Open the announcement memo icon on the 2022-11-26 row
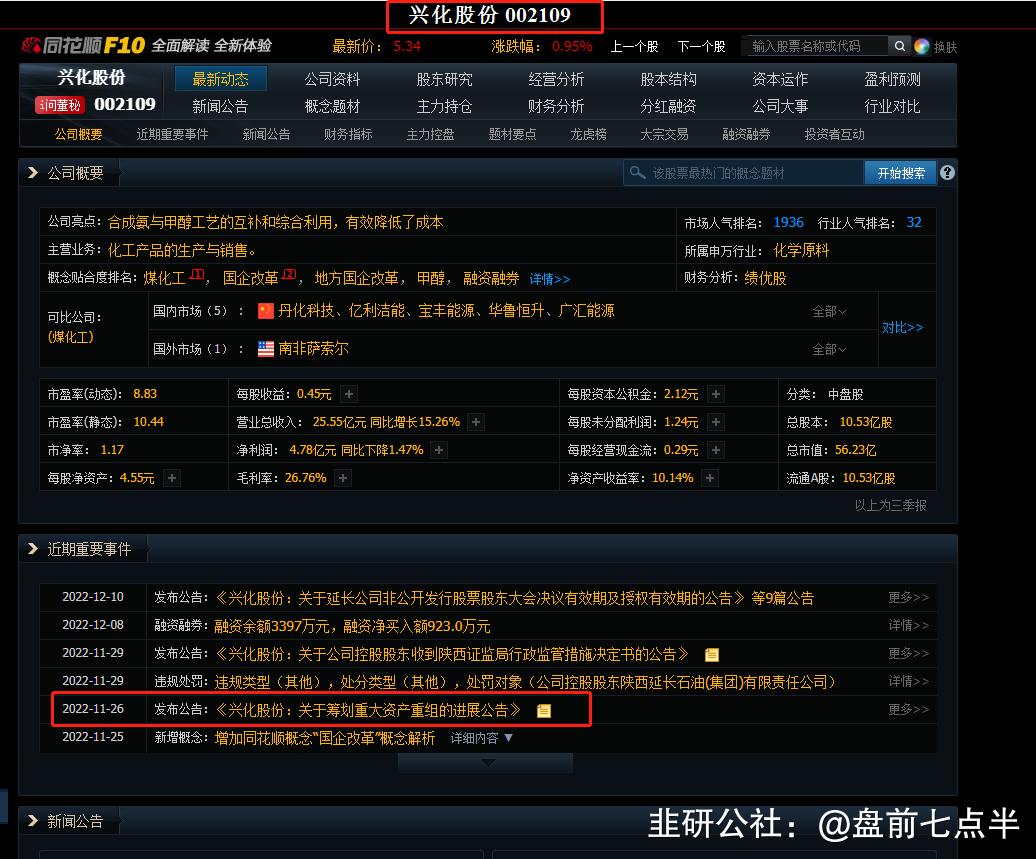Screen dimensions: 1036x859 pyautogui.click(x=542, y=709)
